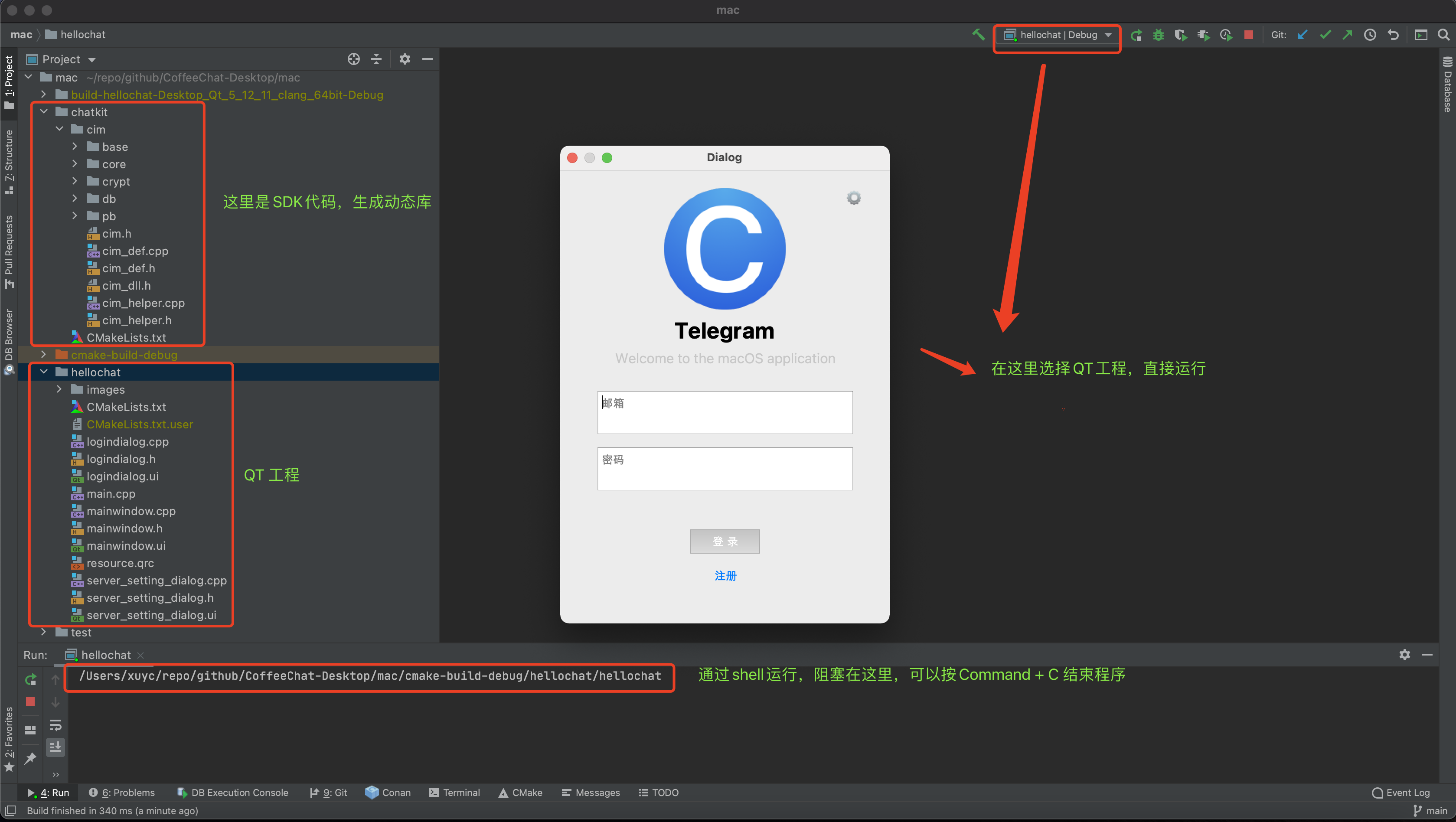Commit changes with the Git checkmark icon
The image size is (1456, 822).
coord(1325,35)
